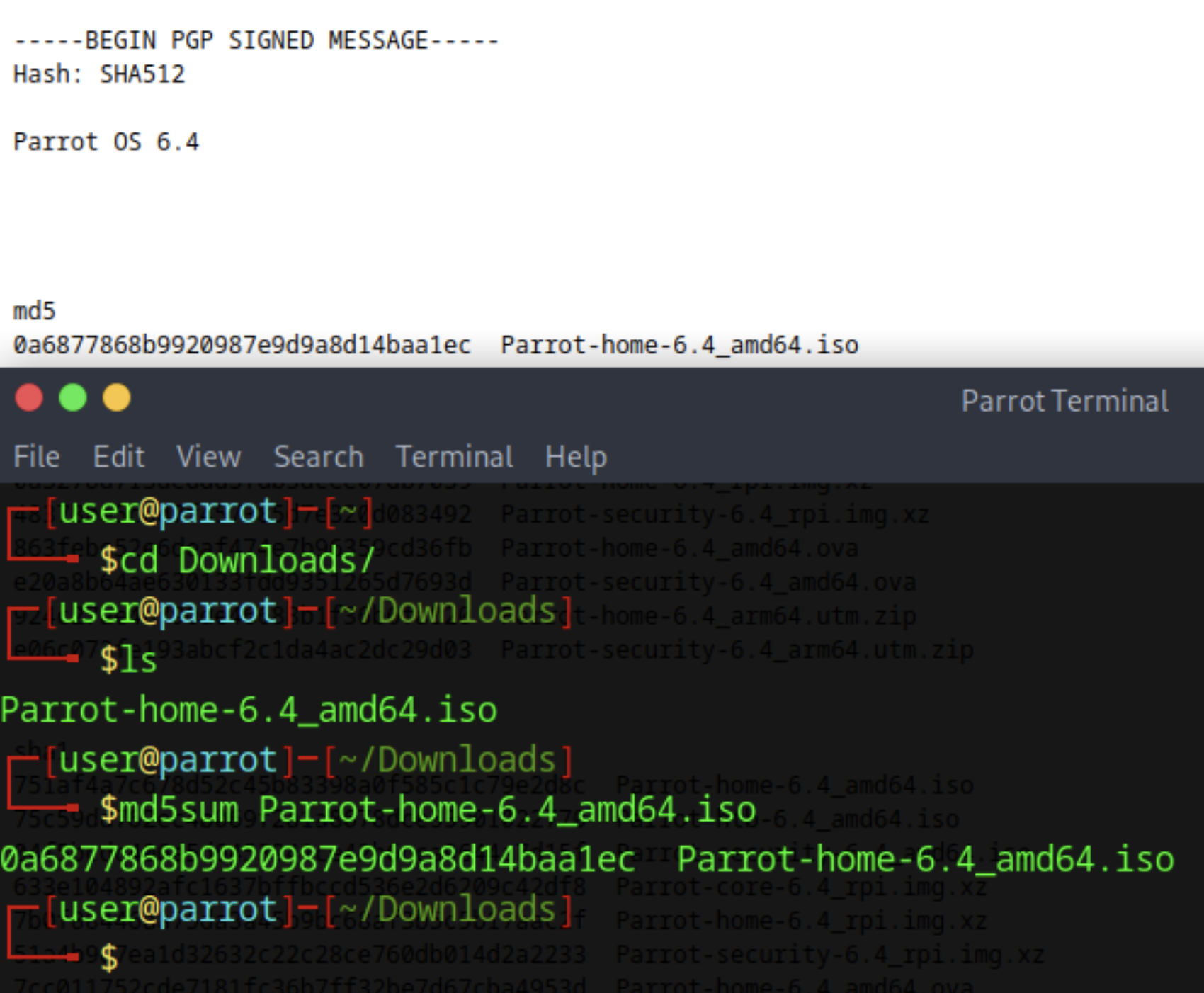This screenshot has width=1204, height=993.
Task: Click the yellow window button
Action: point(117,397)
